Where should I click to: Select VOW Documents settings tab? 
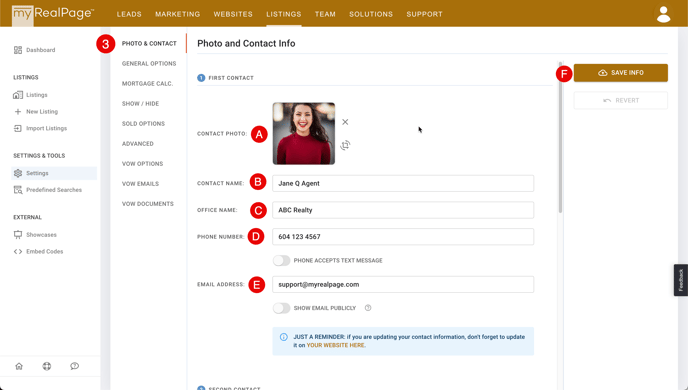pos(148,204)
